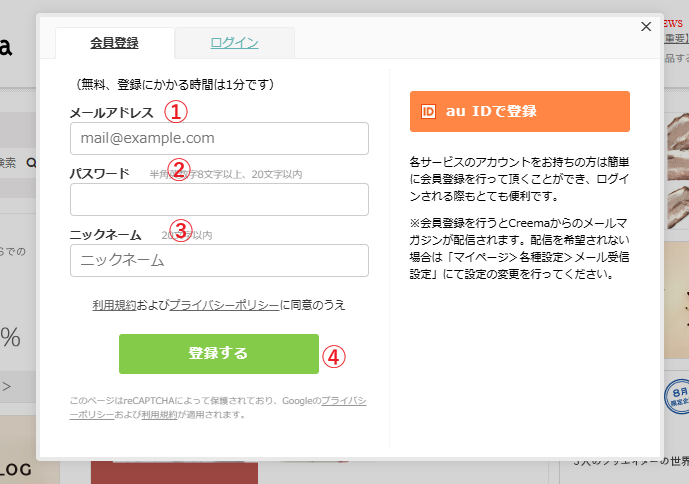Click the ニックネーム text box
The width and height of the screenshot is (689, 484).
click(219, 260)
